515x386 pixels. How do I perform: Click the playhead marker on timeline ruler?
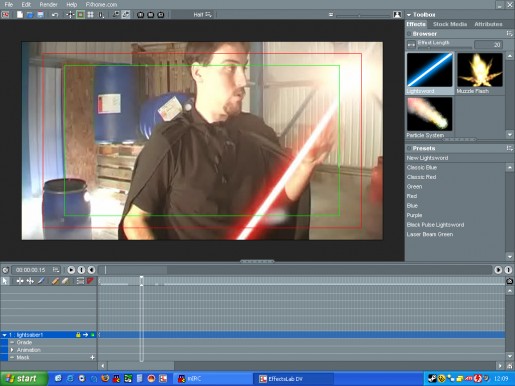pyautogui.click(x=141, y=281)
